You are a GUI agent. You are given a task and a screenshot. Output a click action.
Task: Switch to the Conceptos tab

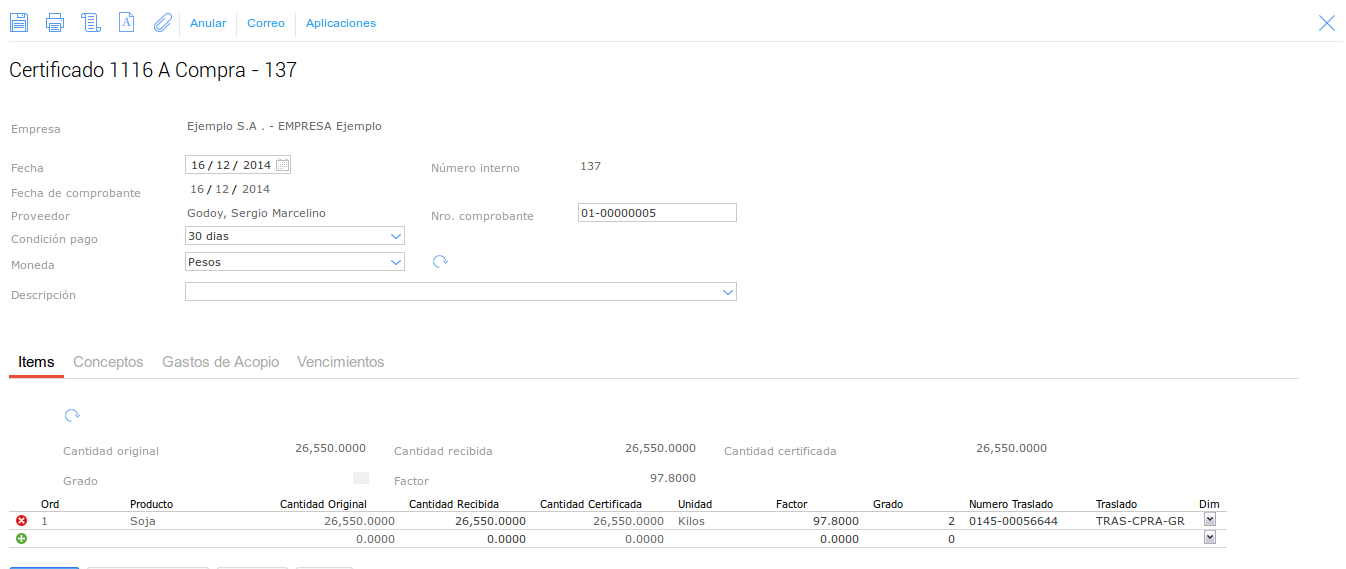[108, 362]
